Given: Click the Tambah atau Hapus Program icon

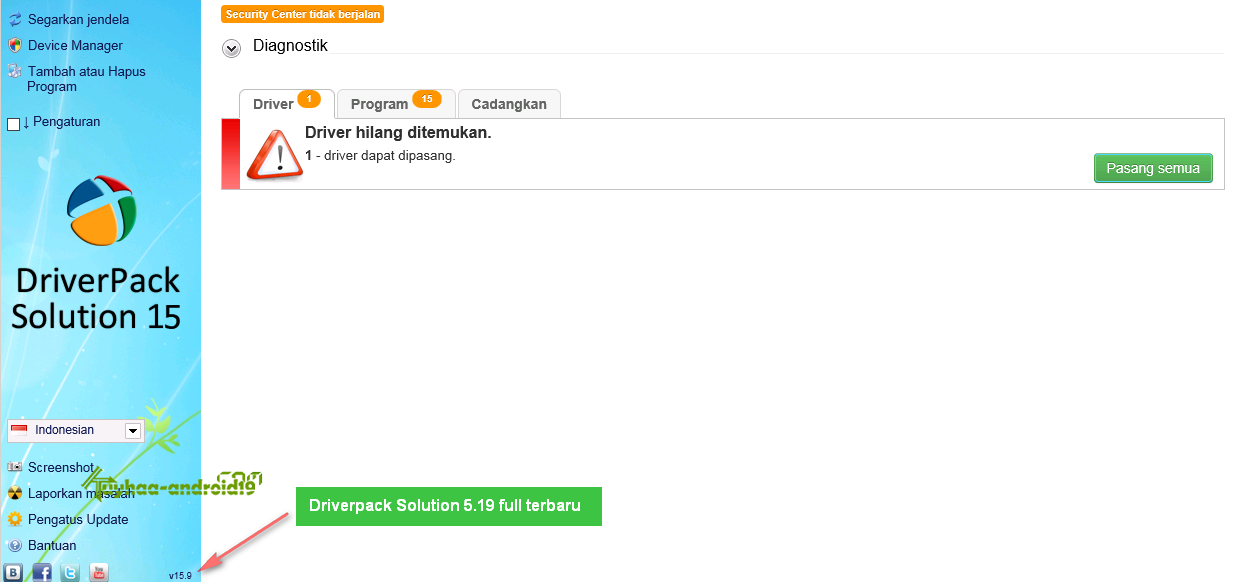Looking at the screenshot, I should (x=13, y=71).
